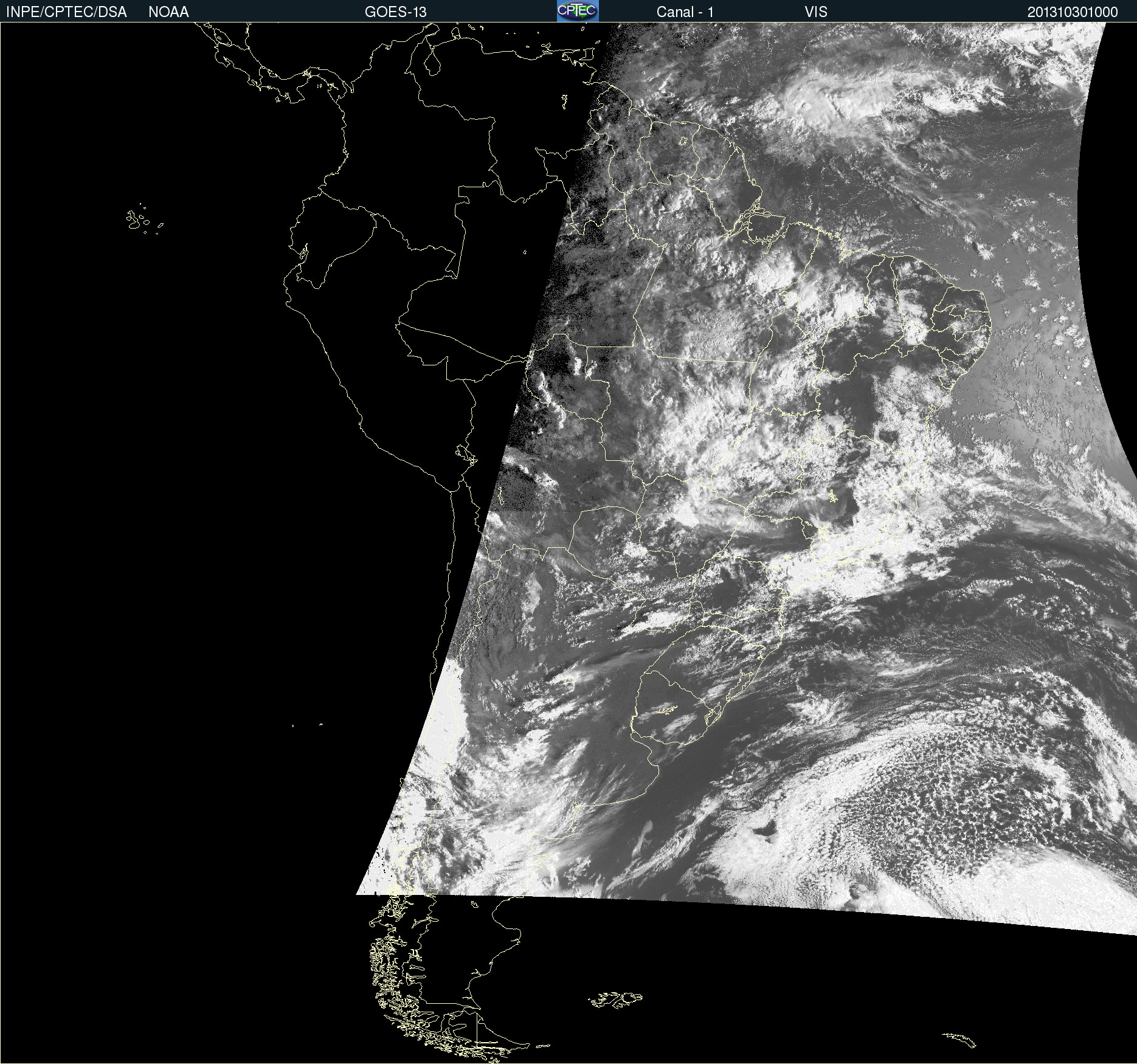Click the NOAA label in the header

pyautogui.click(x=168, y=12)
